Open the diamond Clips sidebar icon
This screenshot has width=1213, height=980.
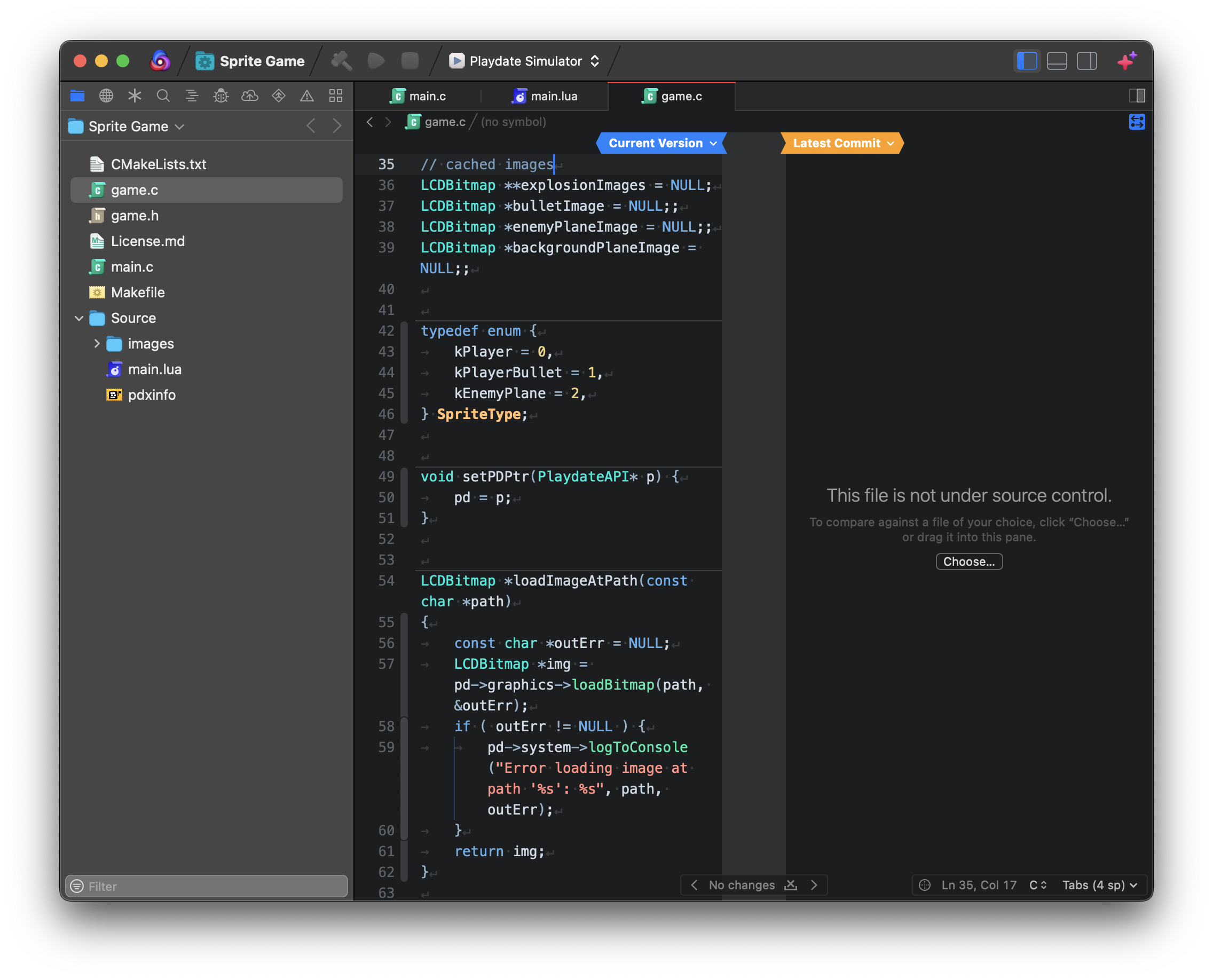(x=278, y=96)
